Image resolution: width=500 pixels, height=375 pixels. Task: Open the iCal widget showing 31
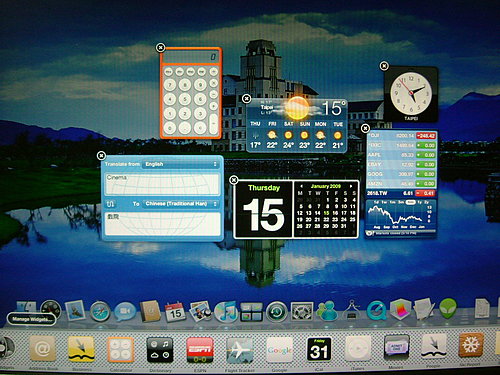(319, 349)
